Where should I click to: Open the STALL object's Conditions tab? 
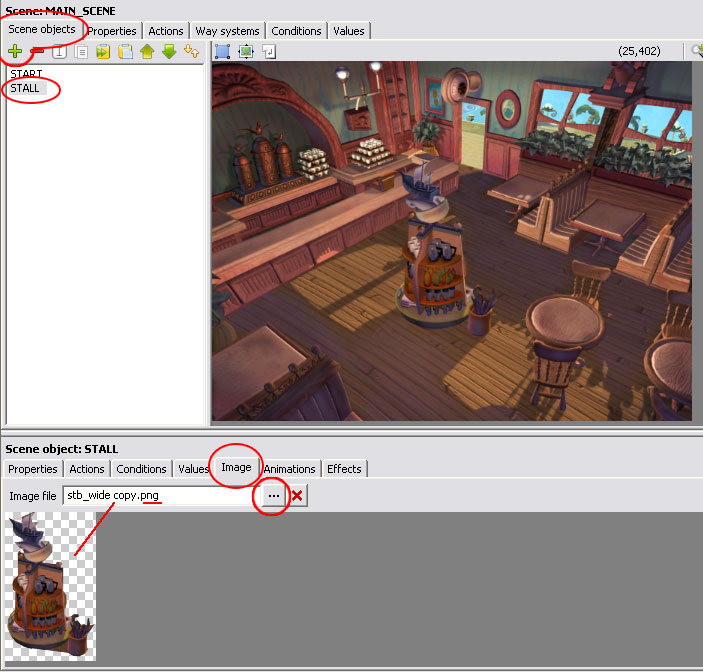[x=141, y=469]
